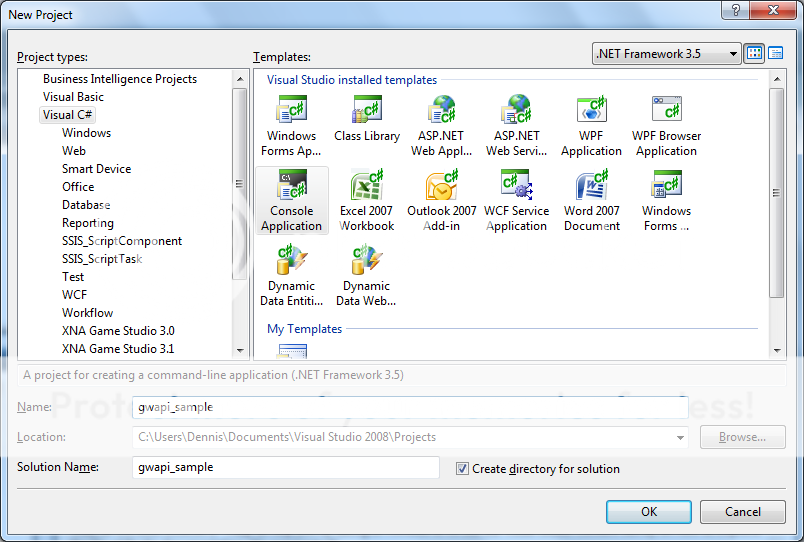Click the Project types scrollbar thumb
Viewport: 804px width, 542px height.
click(239, 184)
